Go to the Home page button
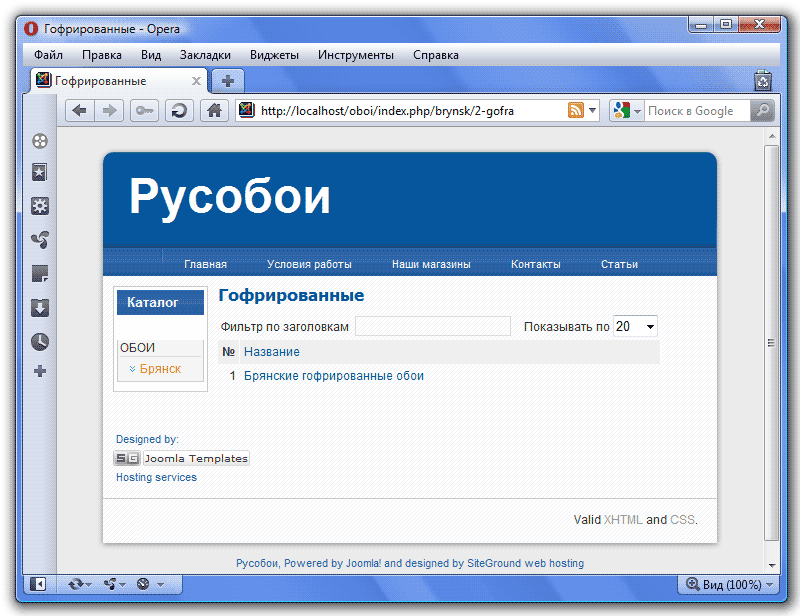Viewport: 800px width, 616px height. [x=213, y=111]
